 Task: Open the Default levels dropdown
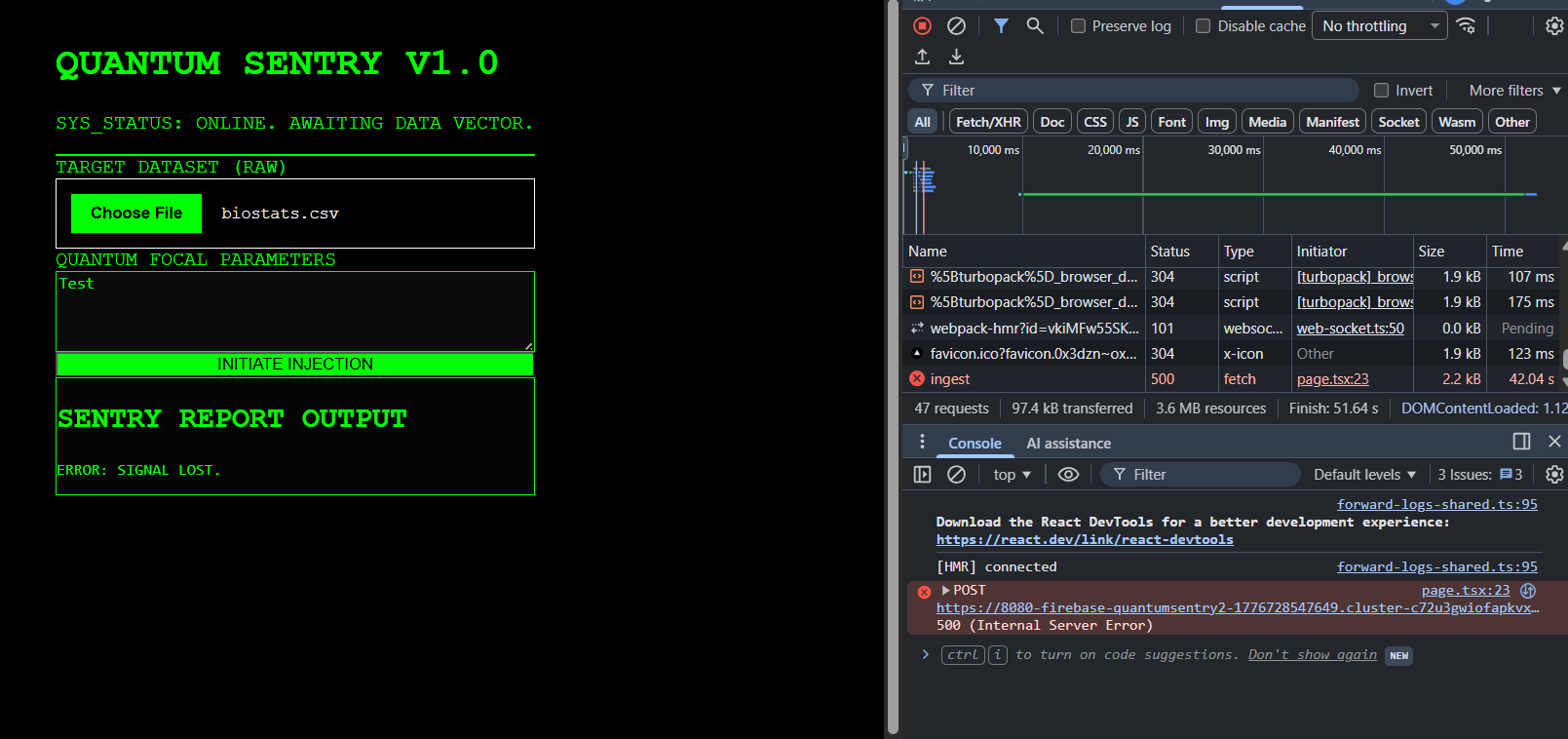point(1364,475)
